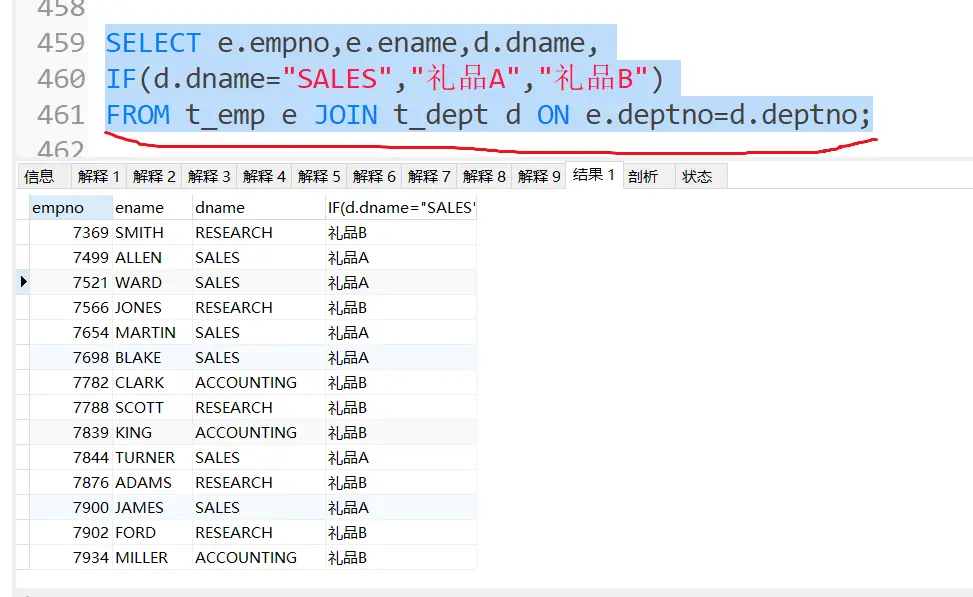Select the 结果 1 tab
This screenshot has width=973, height=597.
tap(594, 176)
